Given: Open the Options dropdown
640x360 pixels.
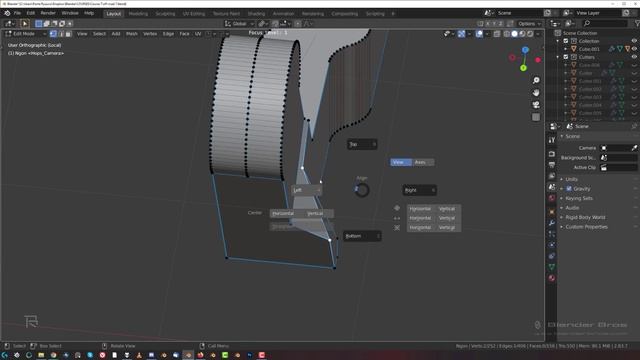Looking at the screenshot, I should point(529,24).
